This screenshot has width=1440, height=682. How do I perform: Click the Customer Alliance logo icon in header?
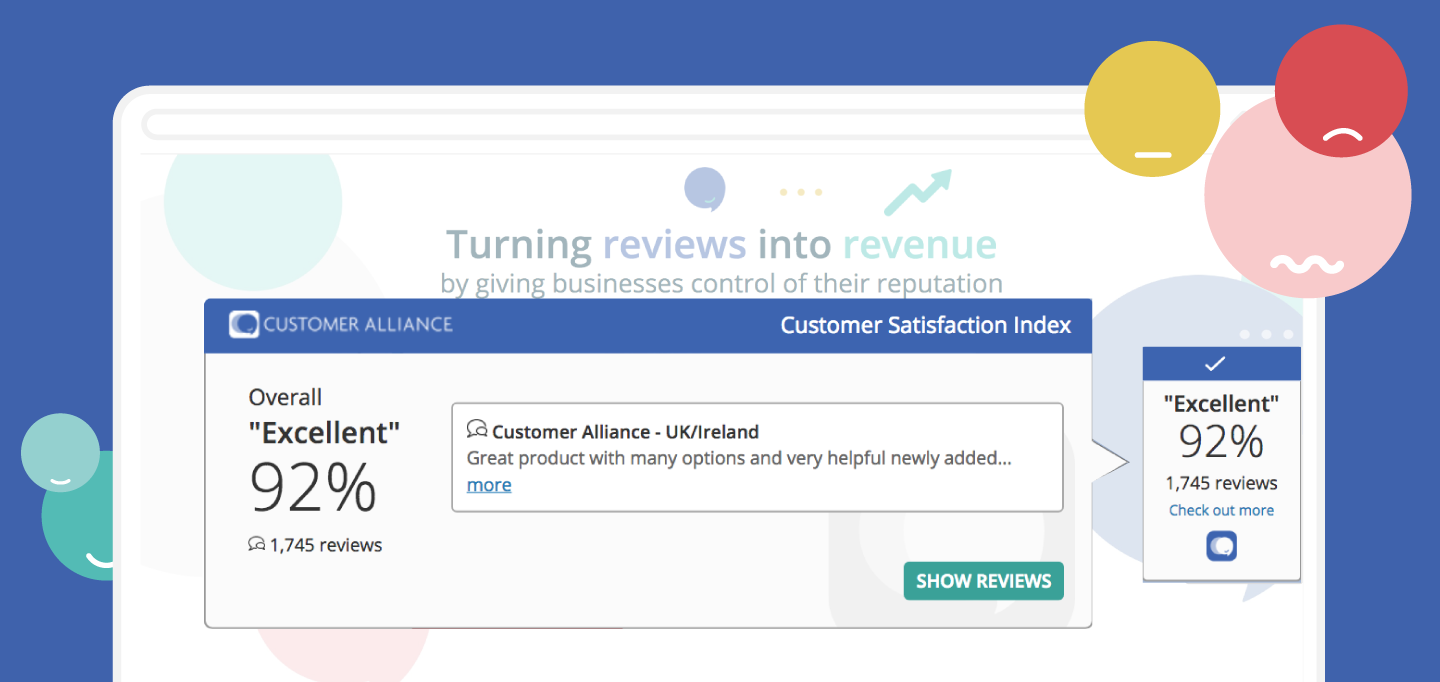244,324
